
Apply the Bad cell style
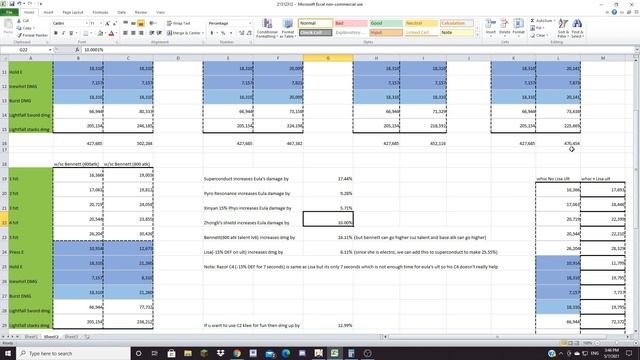pos(351,23)
